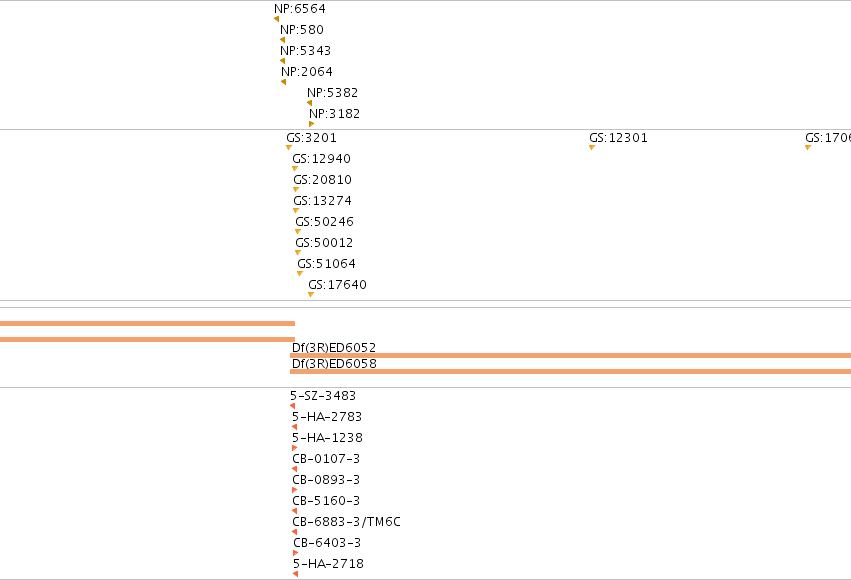The height and width of the screenshot is (580, 851).
Task: Select the red triangle under 5-HA-2718
Action: point(296,574)
